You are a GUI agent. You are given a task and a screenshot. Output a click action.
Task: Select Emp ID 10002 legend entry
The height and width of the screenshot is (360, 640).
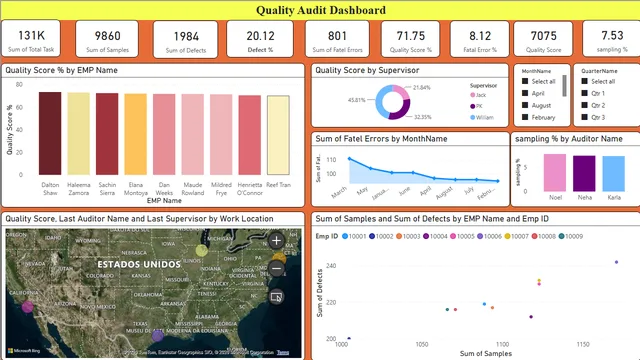point(381,236)
